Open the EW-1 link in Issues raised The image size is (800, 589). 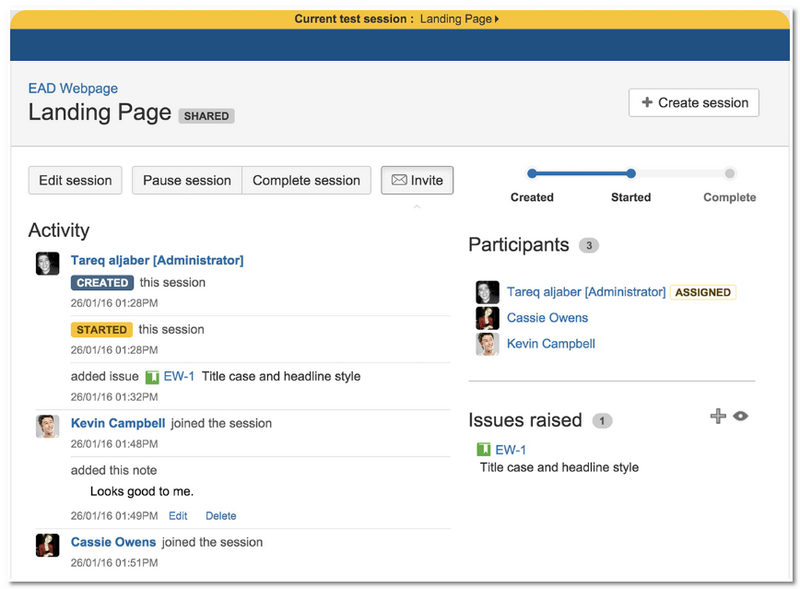[511, 450]
